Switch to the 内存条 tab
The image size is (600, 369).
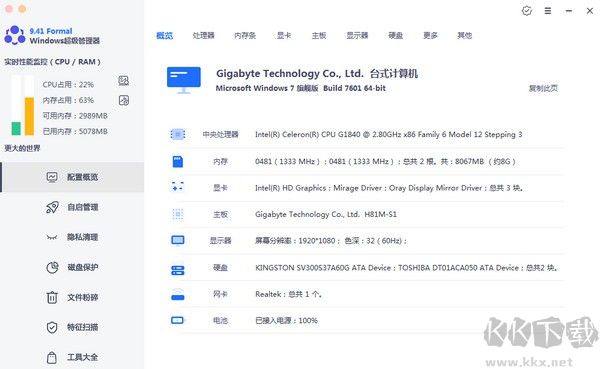tap(245, 36)
